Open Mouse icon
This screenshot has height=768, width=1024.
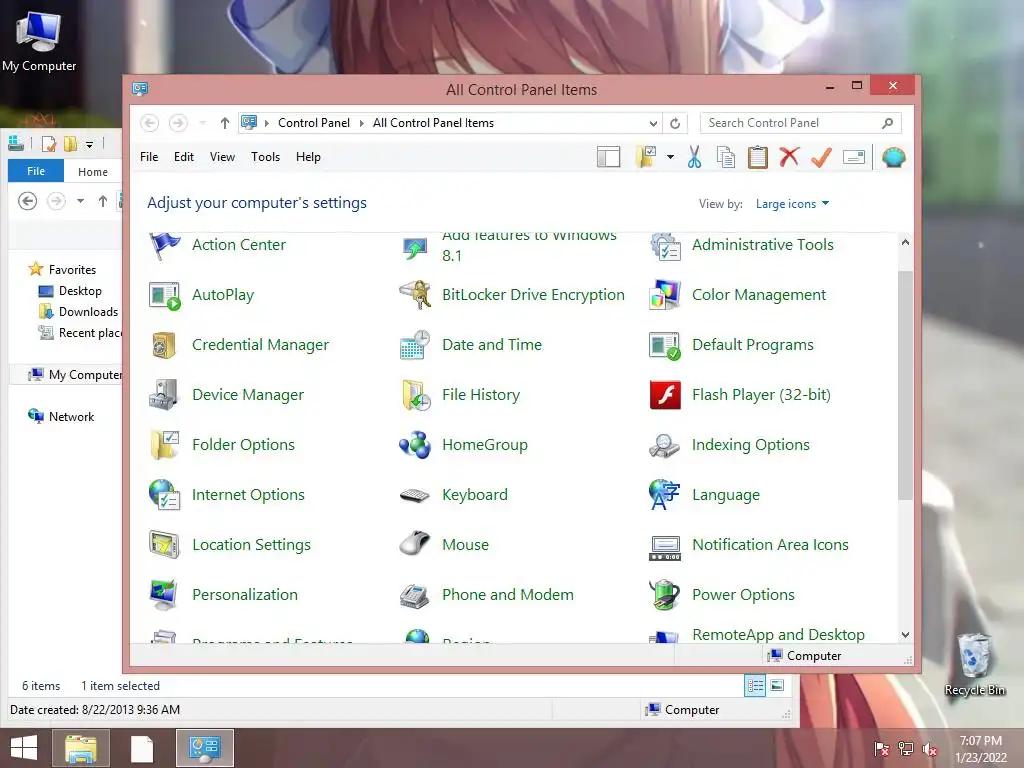(415, 543)
